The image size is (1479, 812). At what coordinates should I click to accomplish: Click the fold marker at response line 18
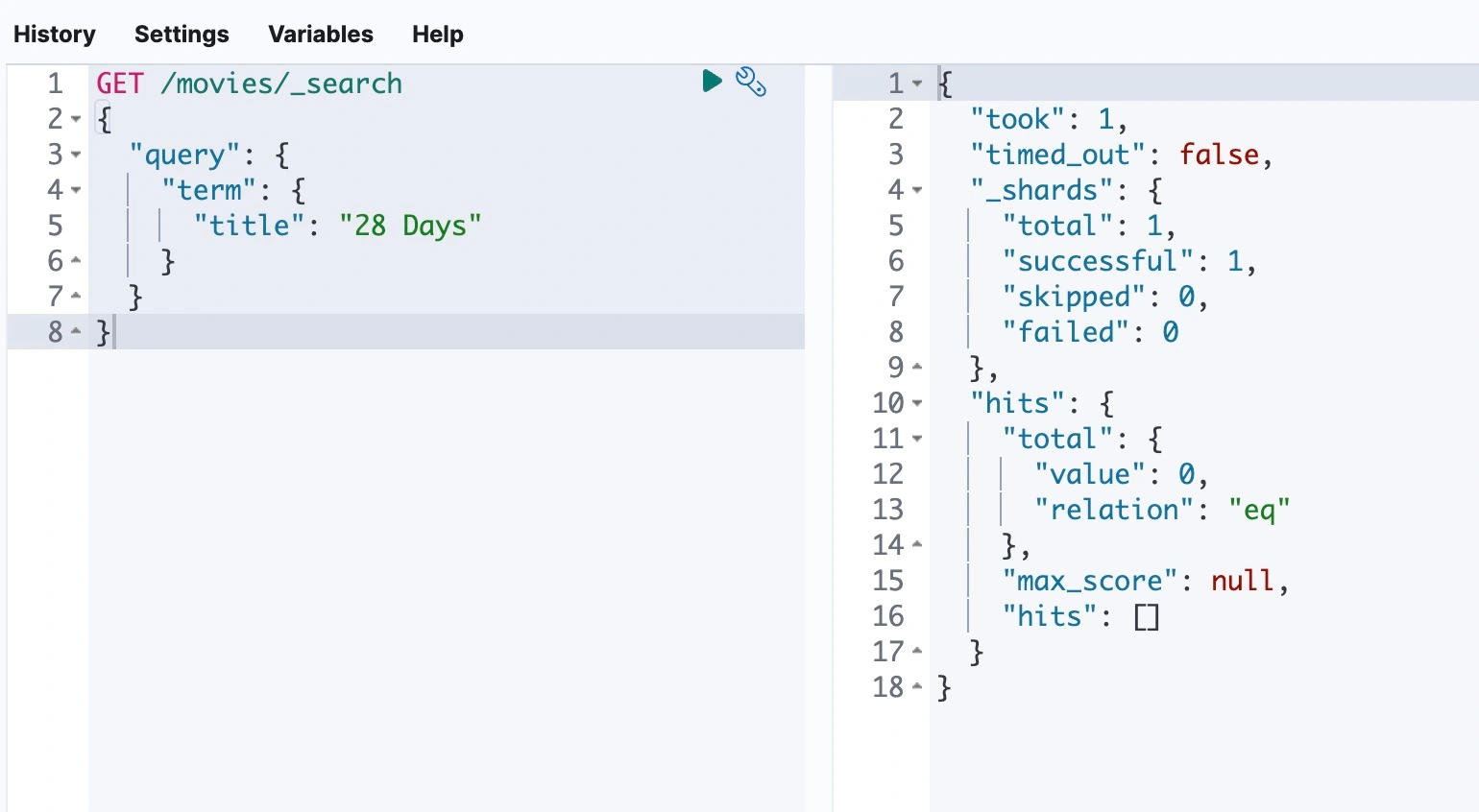[917, 687]
